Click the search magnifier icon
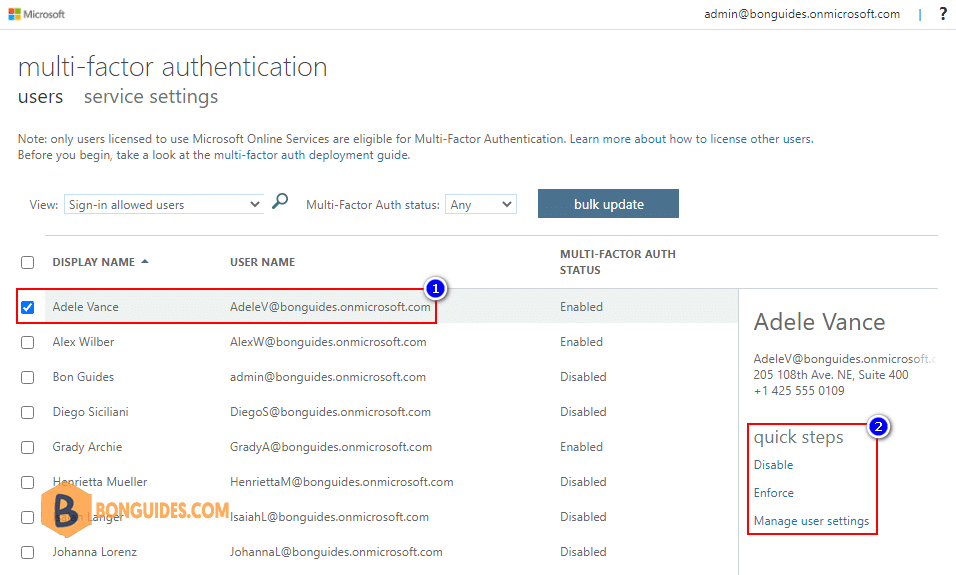 coord(280,201)
